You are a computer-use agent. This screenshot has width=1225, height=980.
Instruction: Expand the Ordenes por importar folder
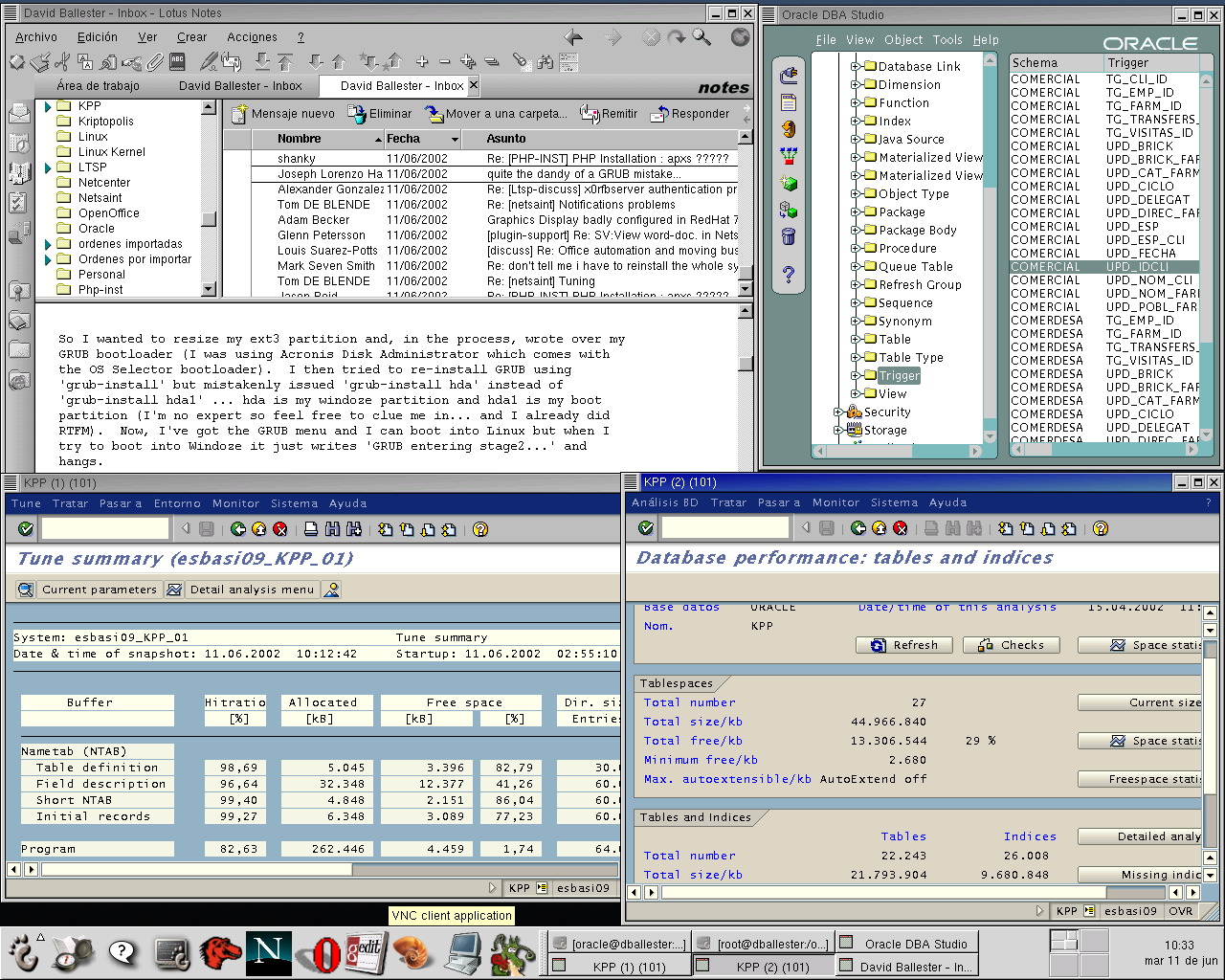tap(48, 259)
